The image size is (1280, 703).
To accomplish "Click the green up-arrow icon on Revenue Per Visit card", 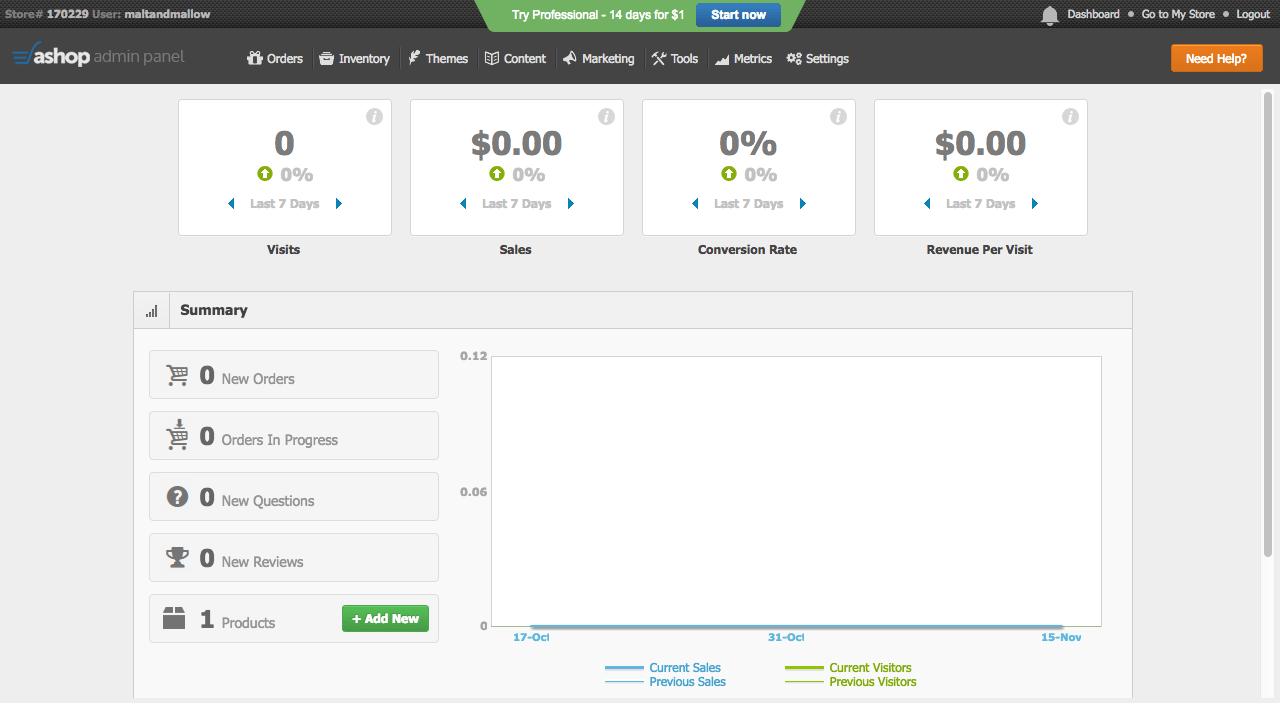I will point(961,174).
